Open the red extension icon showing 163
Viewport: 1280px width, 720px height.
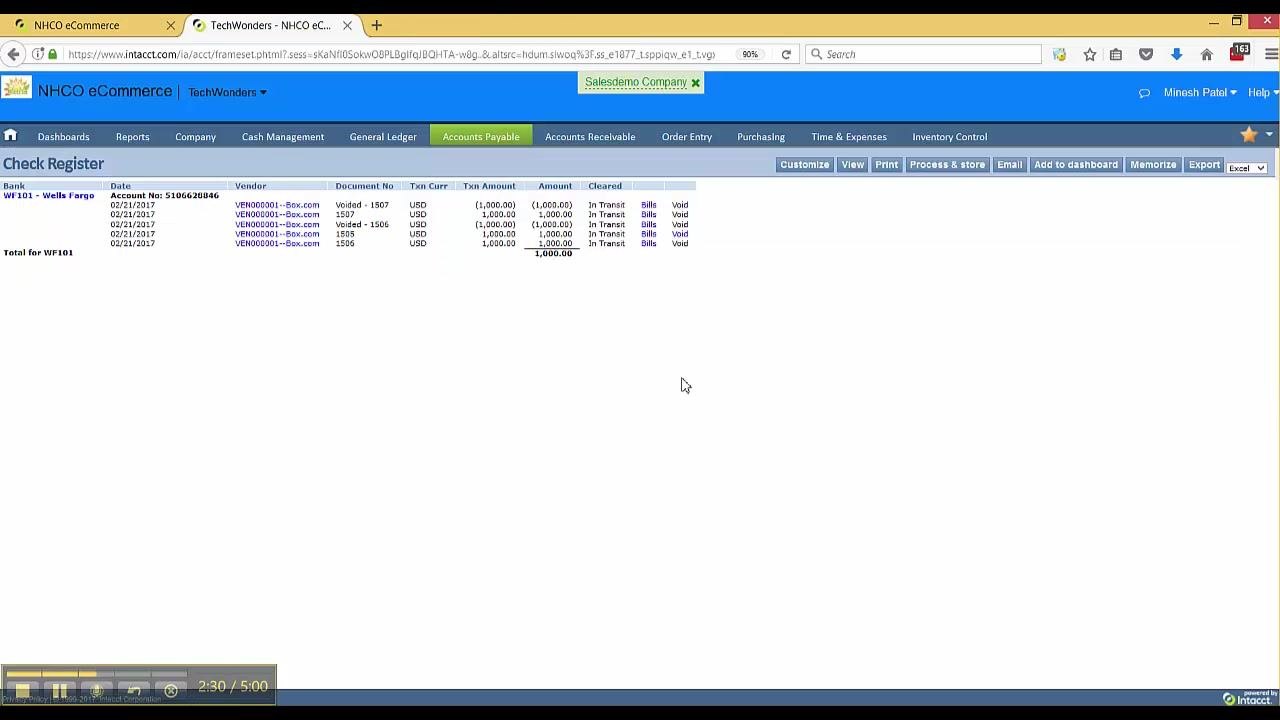click(1239, 52)
